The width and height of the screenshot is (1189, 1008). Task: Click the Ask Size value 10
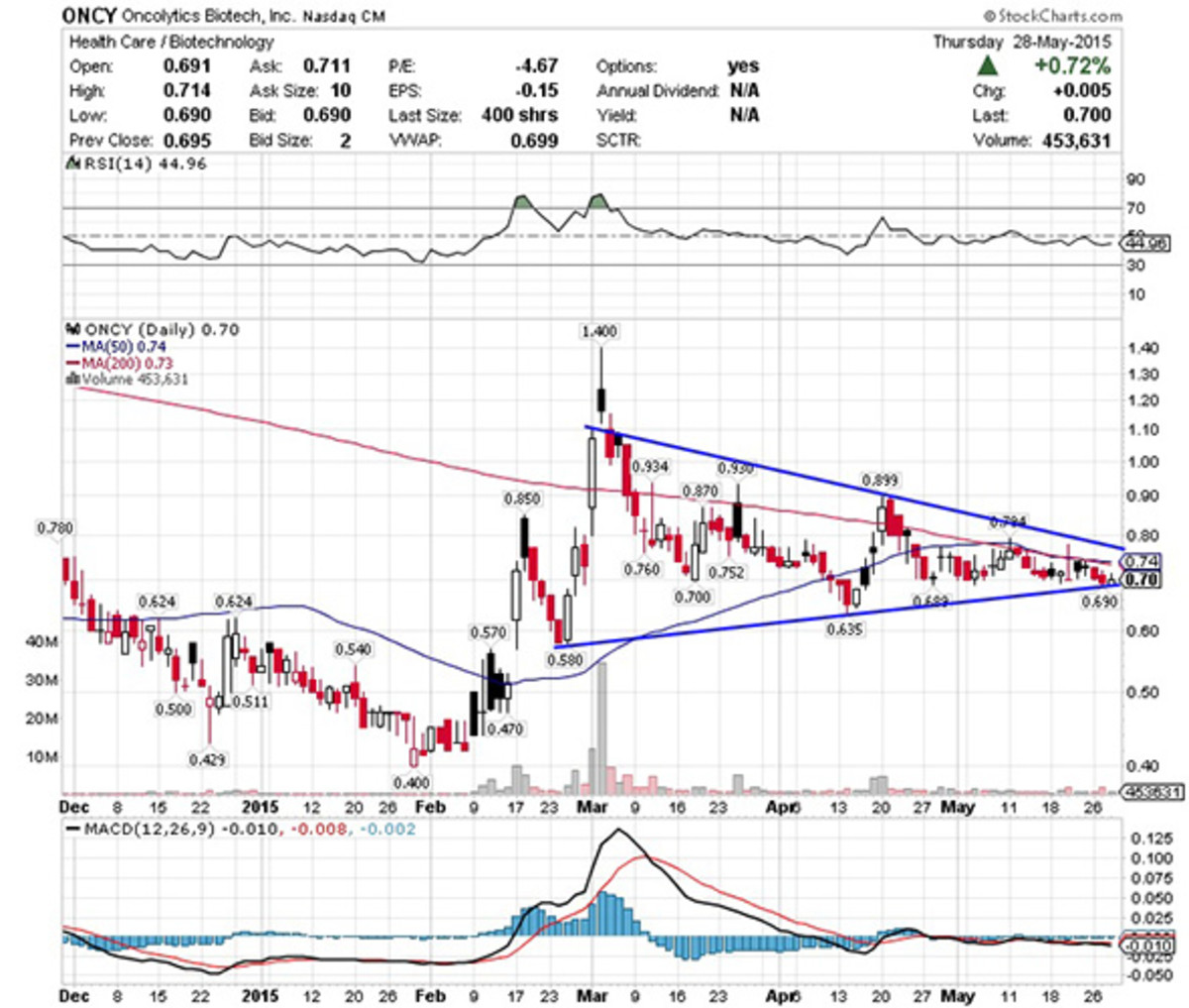pyautogui.click(x=341, y=91)
